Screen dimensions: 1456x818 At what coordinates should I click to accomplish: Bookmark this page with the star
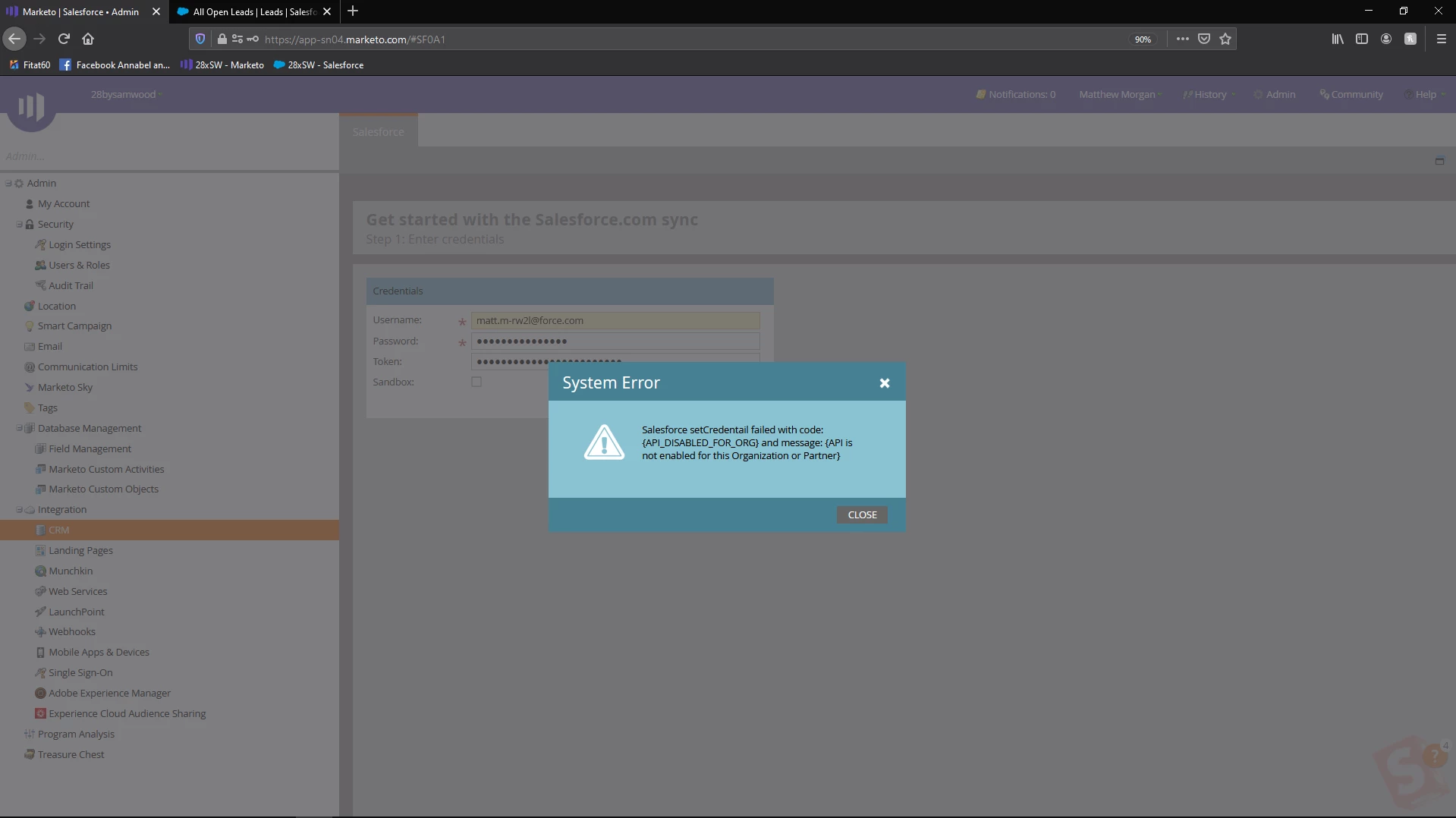coord(1225,39)
